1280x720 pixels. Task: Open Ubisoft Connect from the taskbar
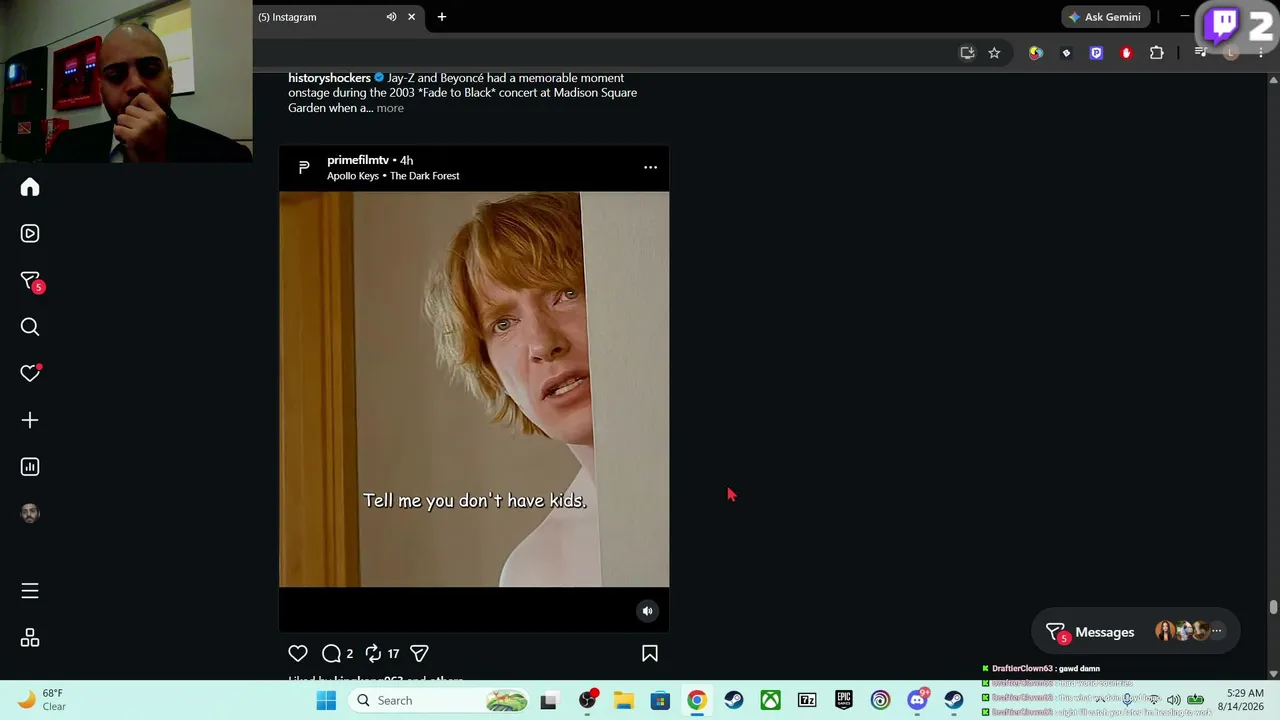881,700
